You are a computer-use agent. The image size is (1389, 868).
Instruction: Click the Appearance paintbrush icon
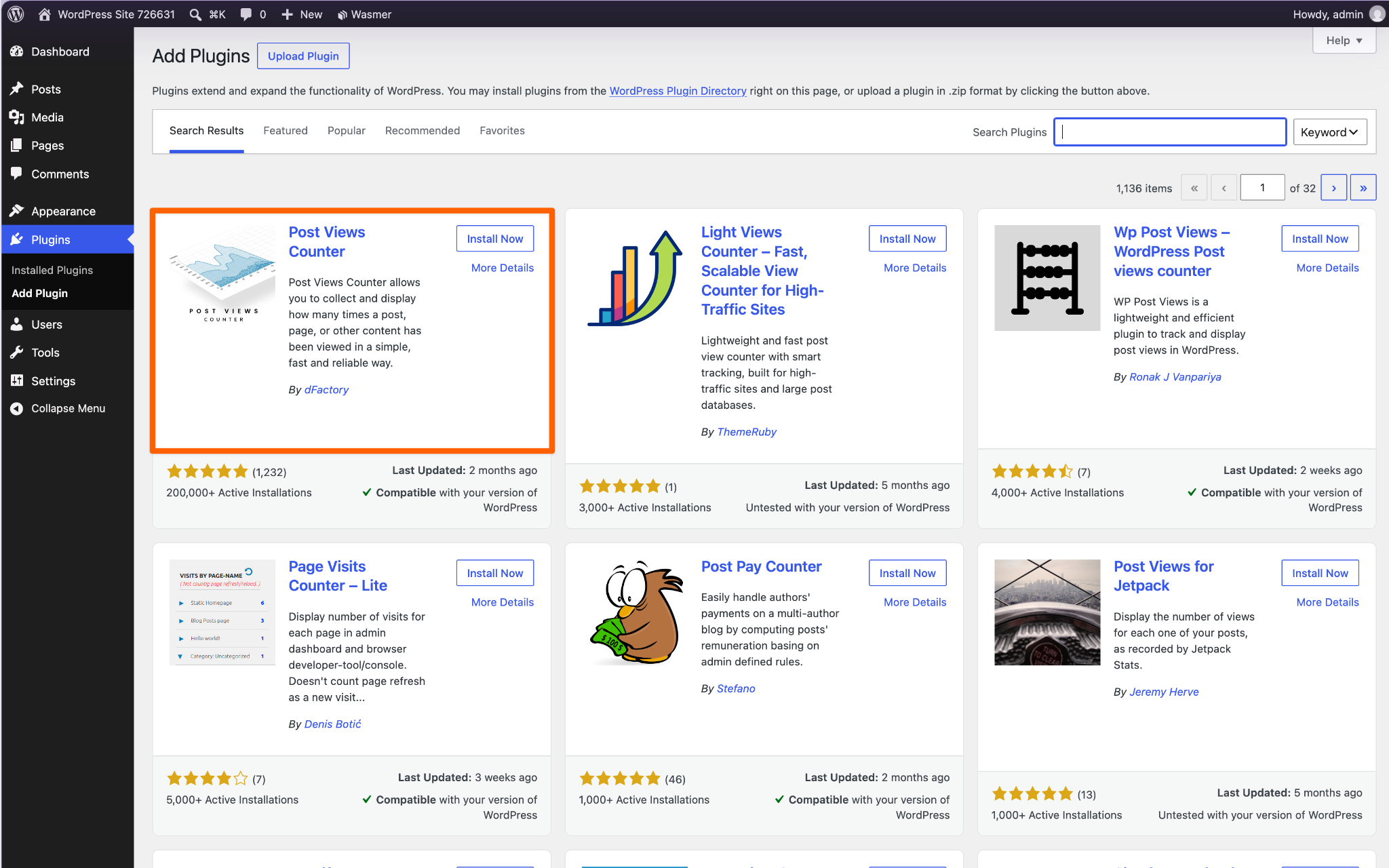[x=17, y=211]
